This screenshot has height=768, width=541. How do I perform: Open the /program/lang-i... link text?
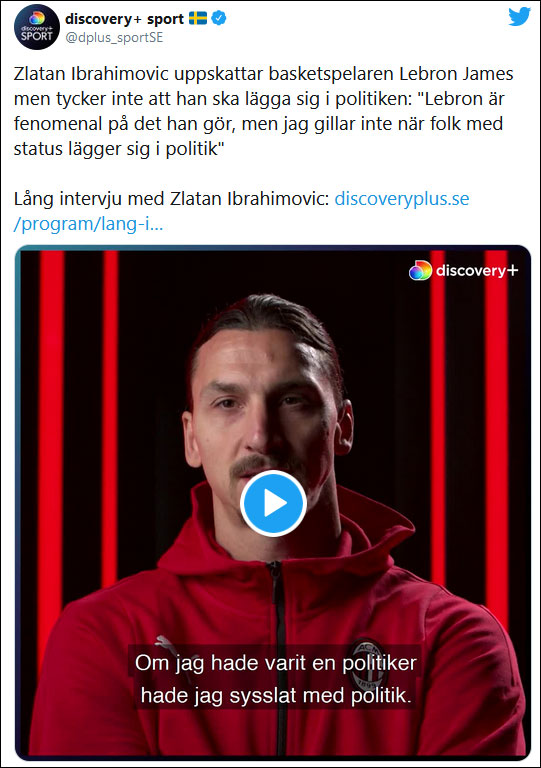pyautogui.click(x=88, y=224)
